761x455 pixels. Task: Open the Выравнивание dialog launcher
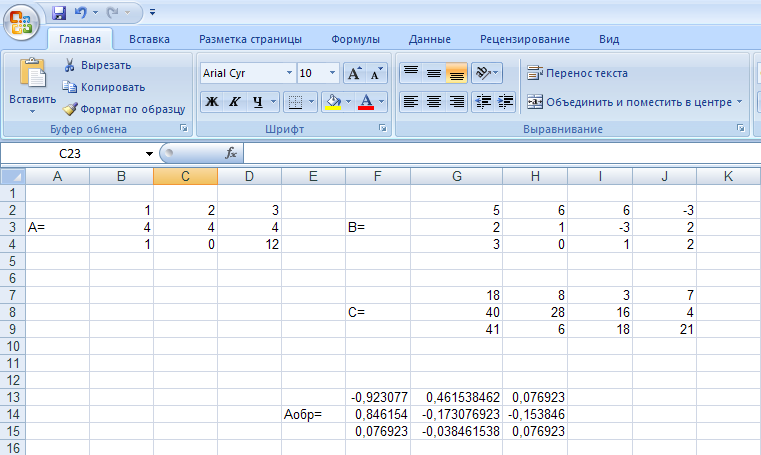(741, 129)
